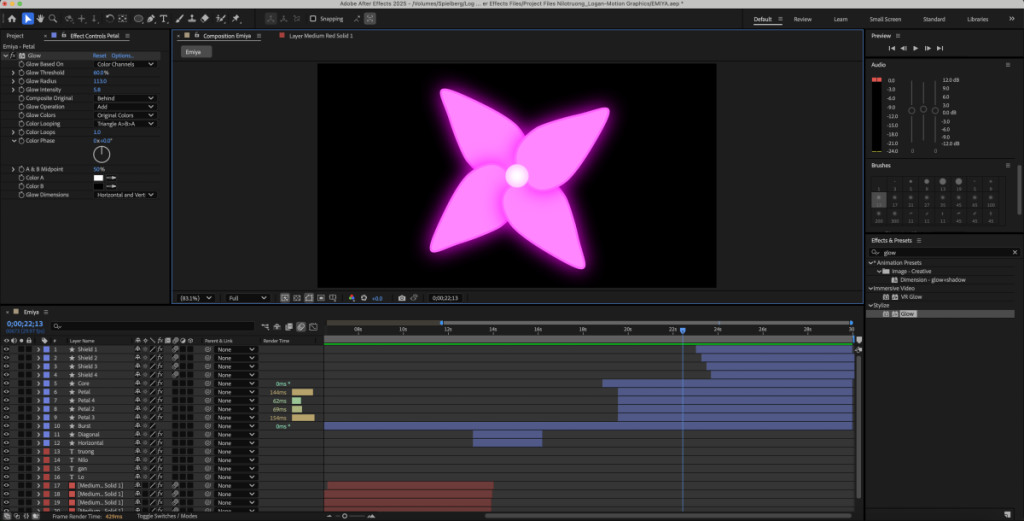Select the Eraser tool

click(x=205, y=18)
